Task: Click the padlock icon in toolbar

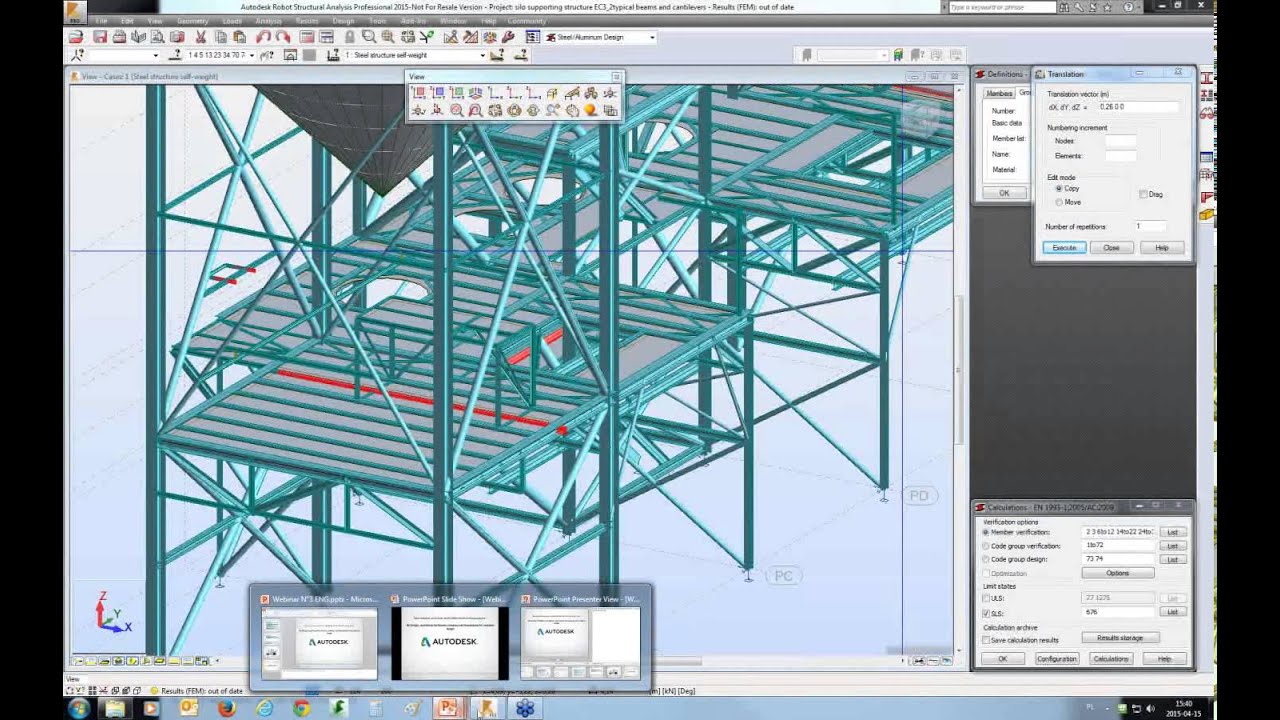Action: point(350,37)
